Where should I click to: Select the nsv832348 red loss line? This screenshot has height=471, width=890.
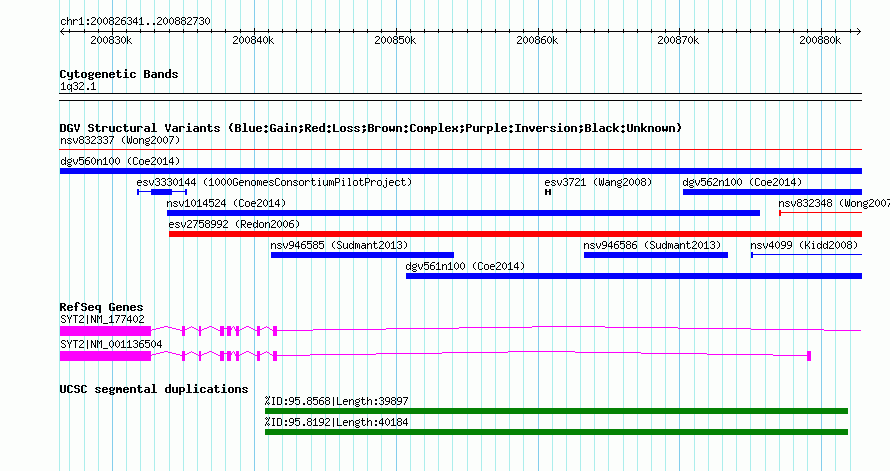[x=821, y=213]
